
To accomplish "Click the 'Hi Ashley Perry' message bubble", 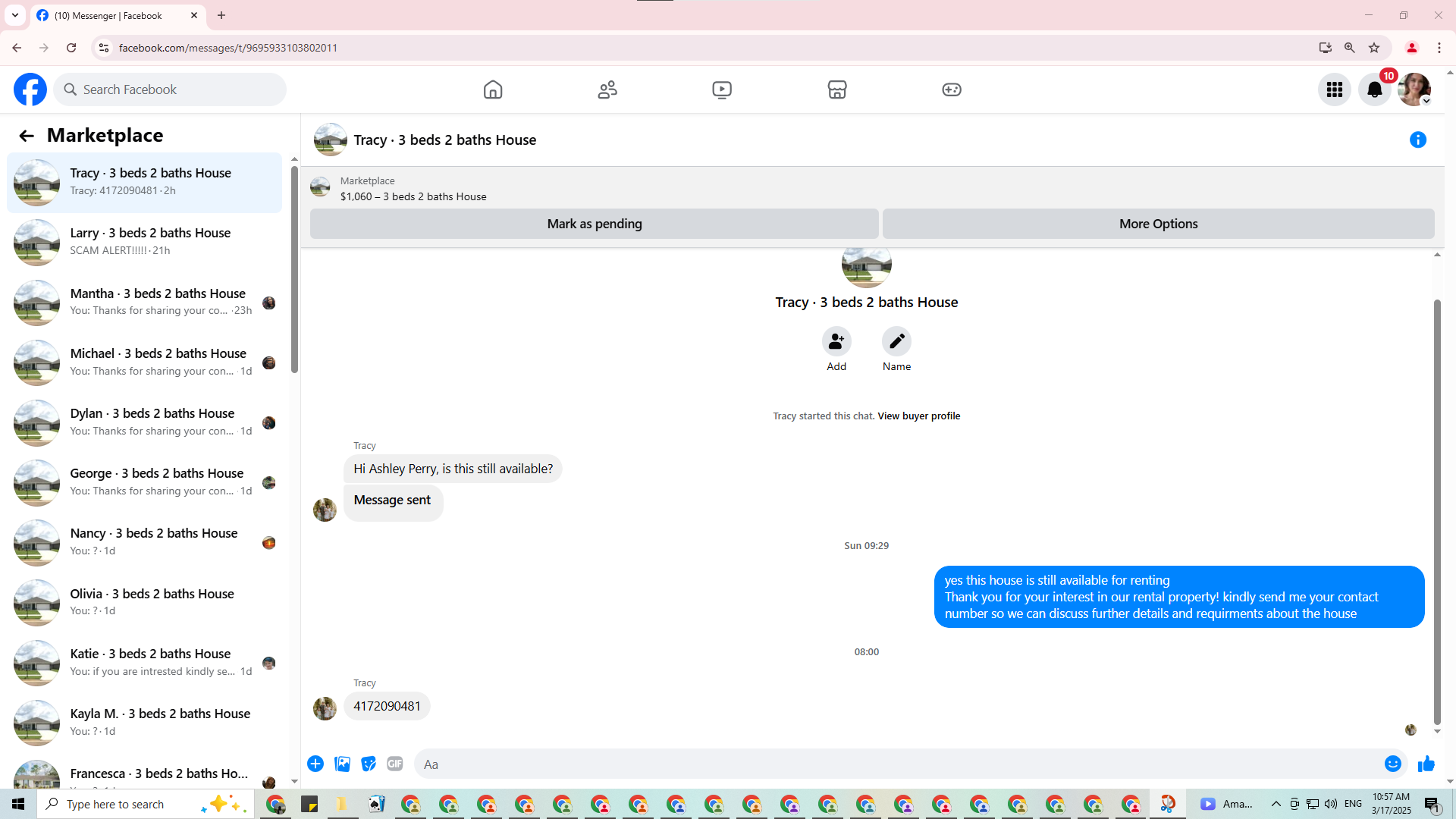I will coord(453,469).
